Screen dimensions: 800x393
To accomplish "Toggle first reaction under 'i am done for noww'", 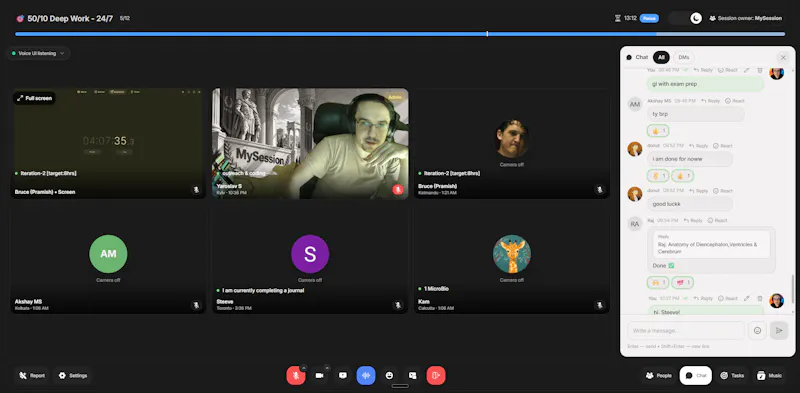I will 658,176.
